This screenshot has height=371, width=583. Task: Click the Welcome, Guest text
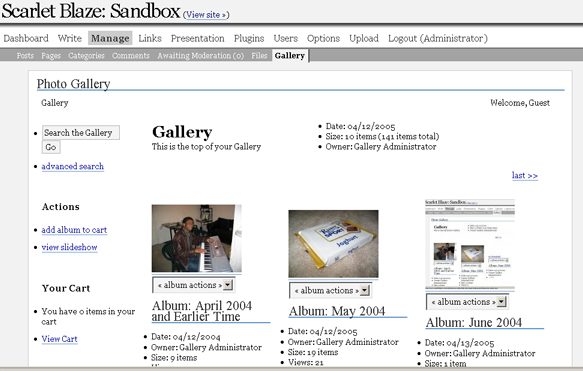tap(520, 103)
